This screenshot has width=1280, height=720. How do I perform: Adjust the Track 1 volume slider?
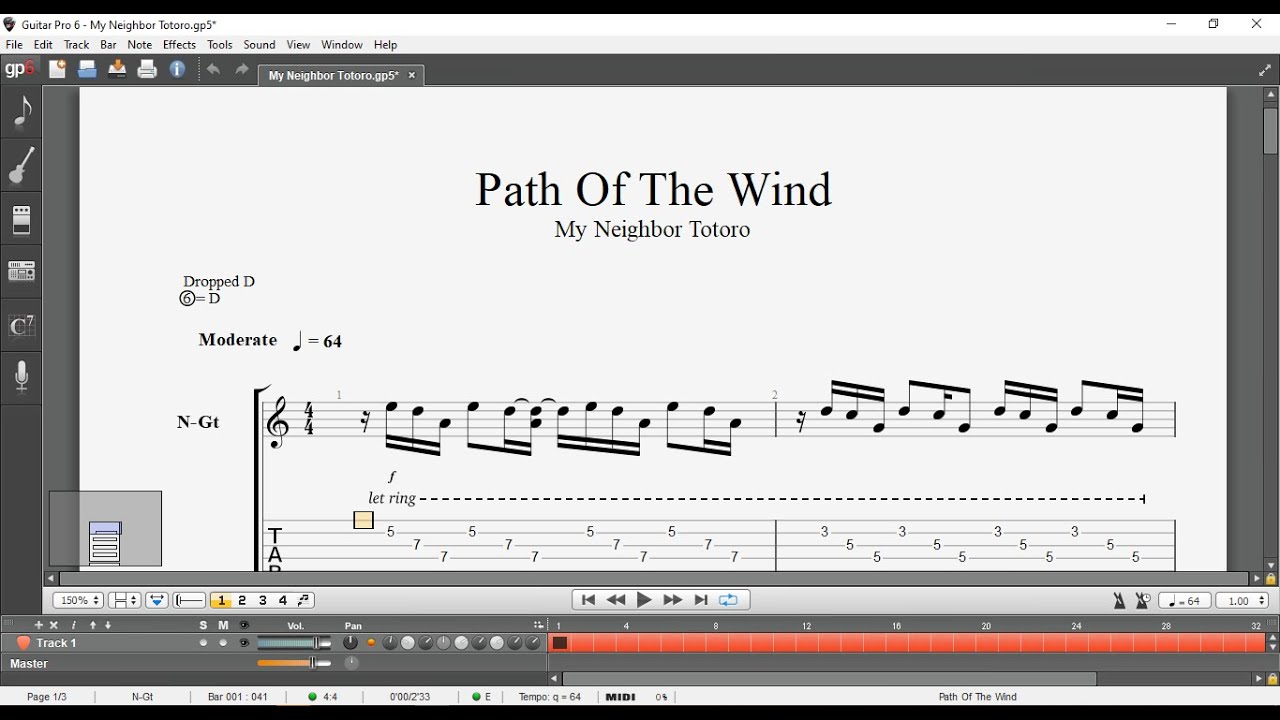[x=295, y=643]
